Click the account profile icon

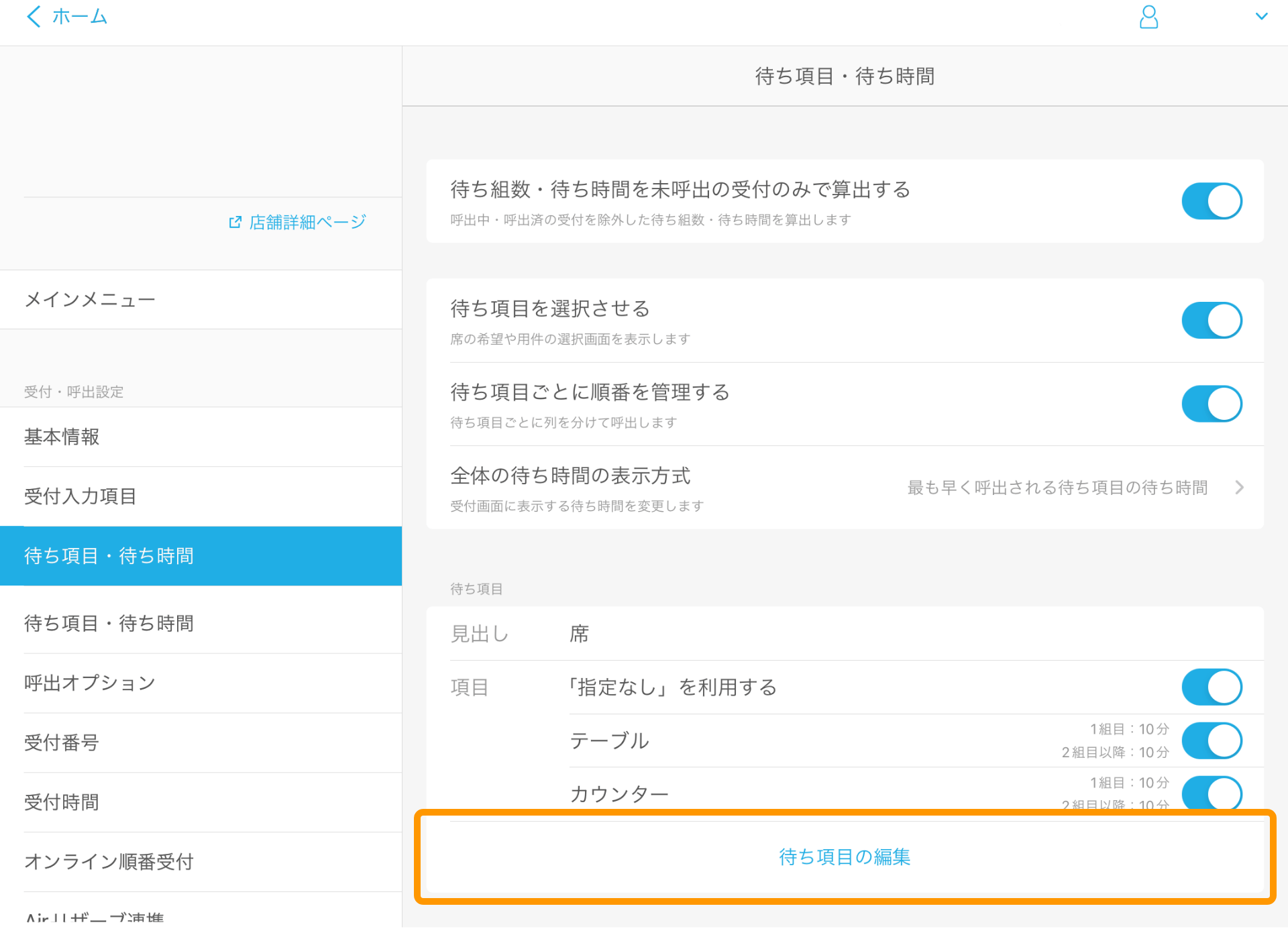1148,17
